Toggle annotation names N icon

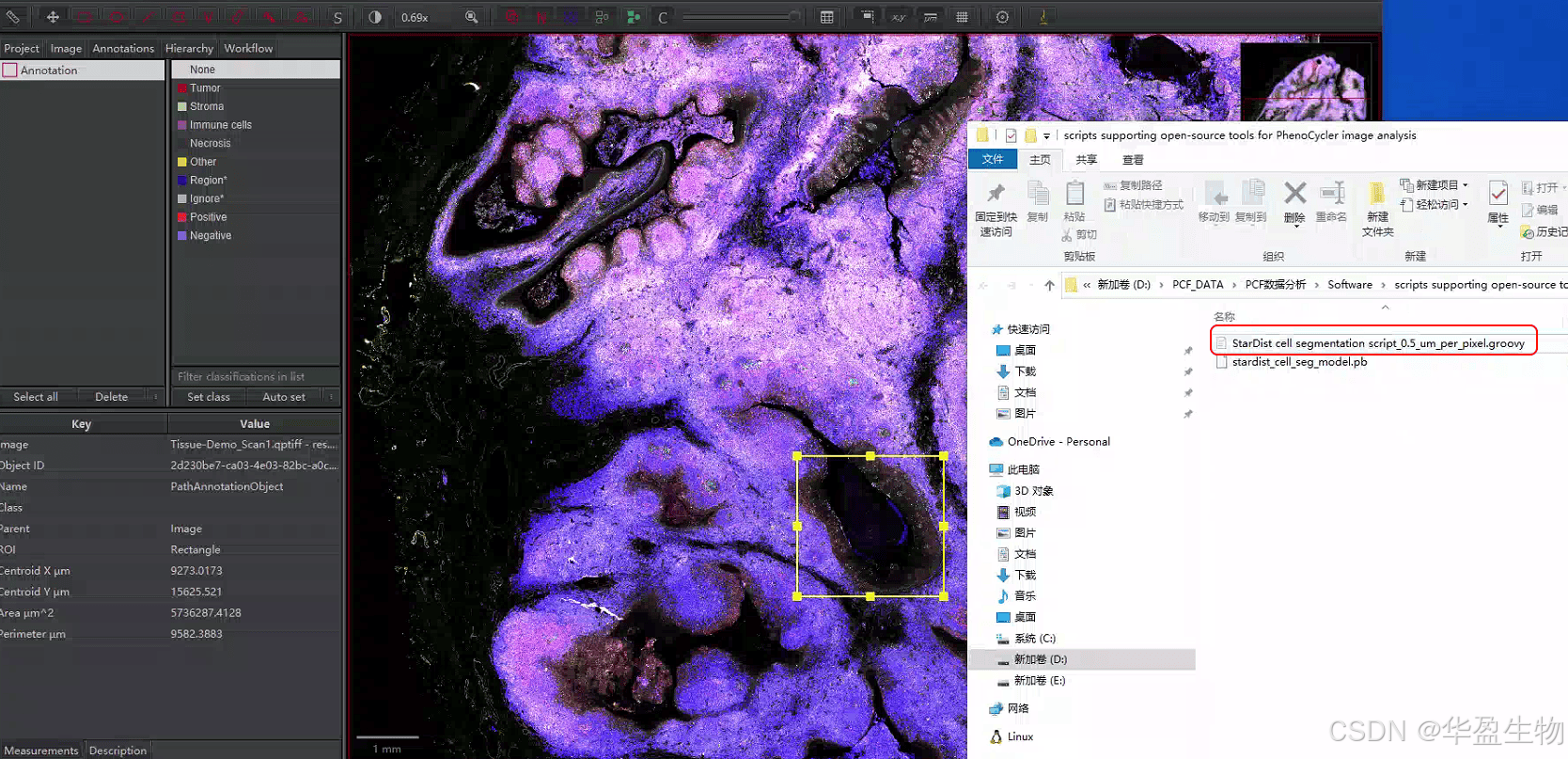pos(542,17)
